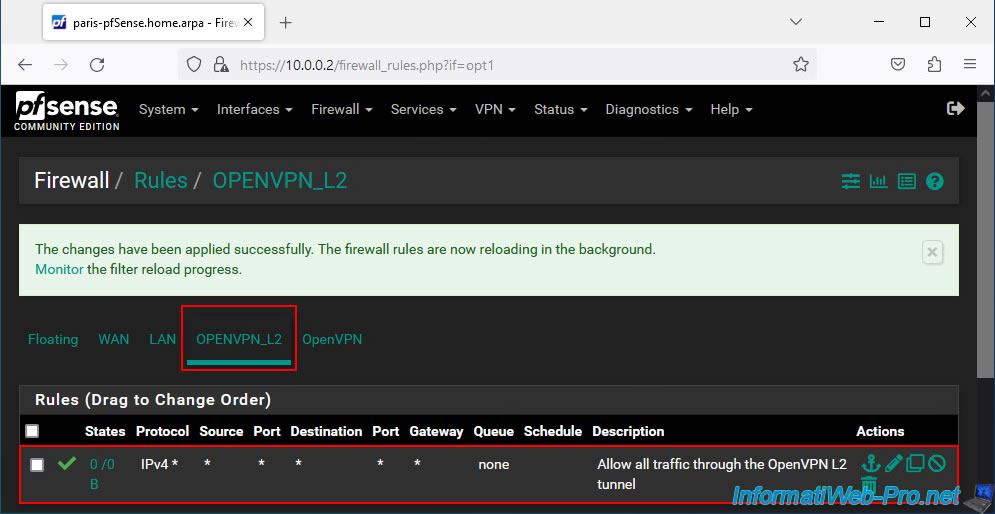This screenshot has height=514, width=995.
Task: Reload the page
Action: (x=97, y=64)
